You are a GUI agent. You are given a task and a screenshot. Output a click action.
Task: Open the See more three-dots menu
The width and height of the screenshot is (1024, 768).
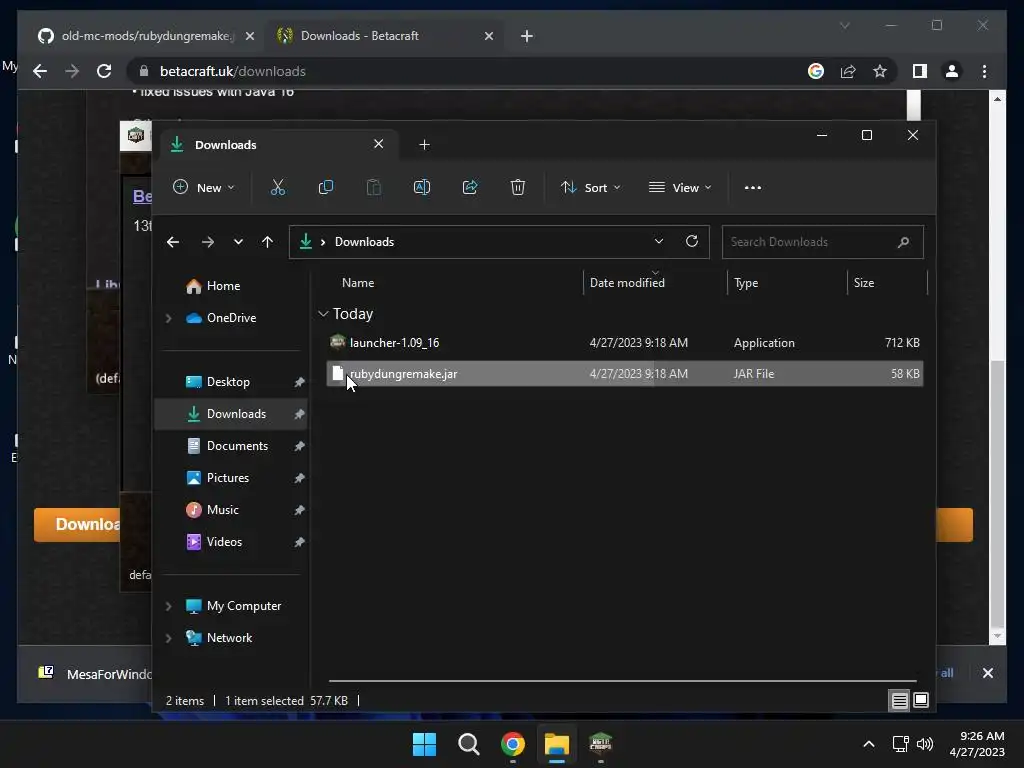pyautogui.click(x=752, y=187)
